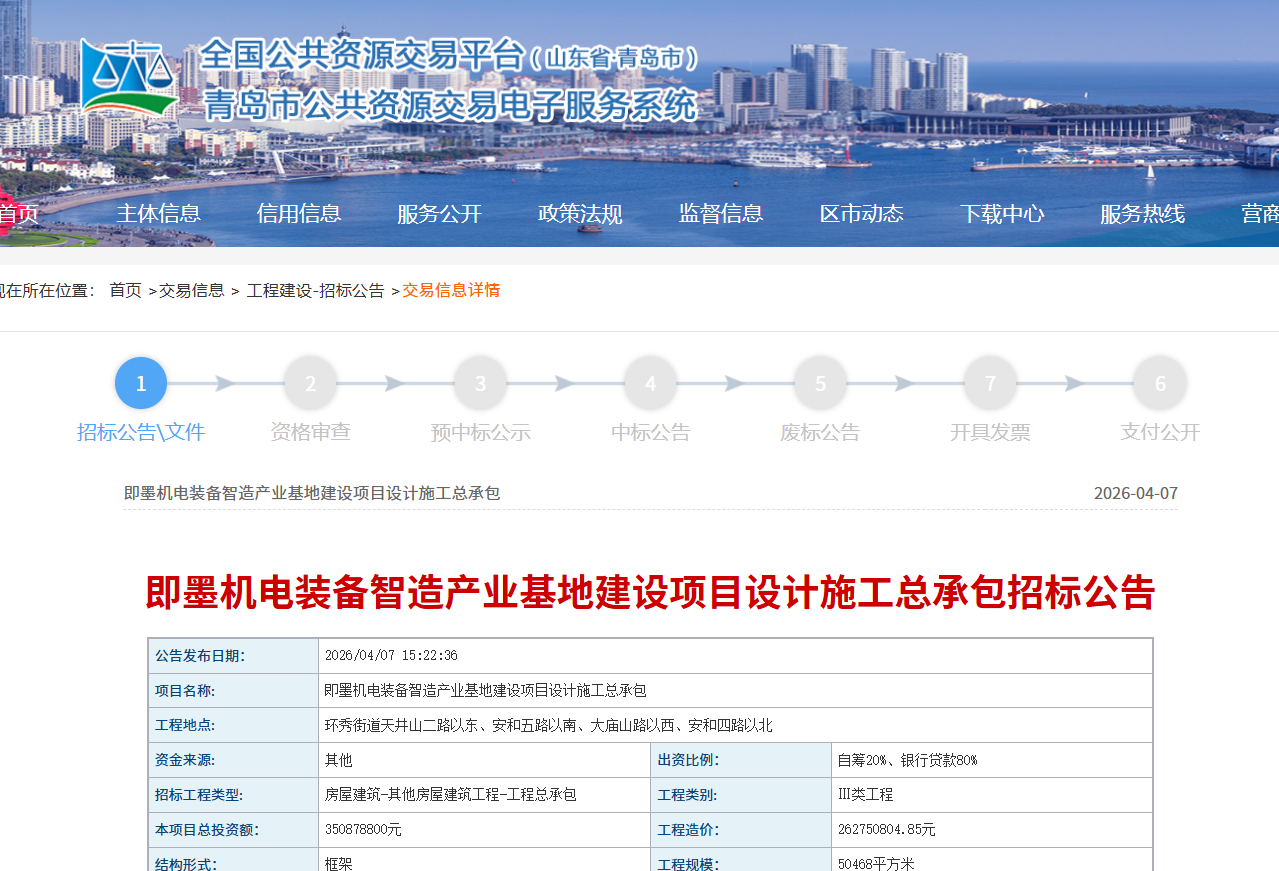Viewport: 1279px width, 871px height.
Task: Open the 监督信息 menu
Action: pos(721,213)
